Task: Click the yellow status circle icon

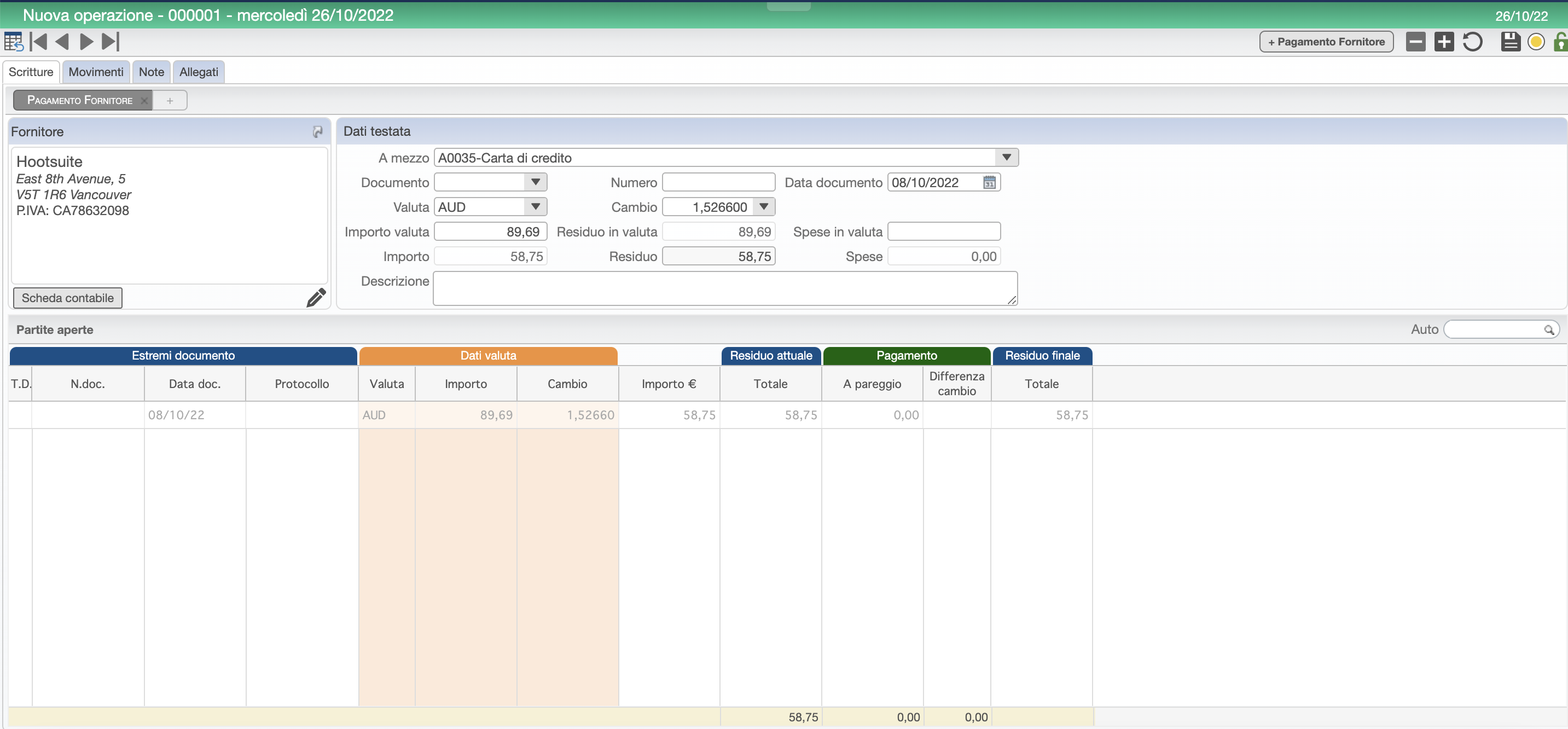Action: [x=1536, y=42]
